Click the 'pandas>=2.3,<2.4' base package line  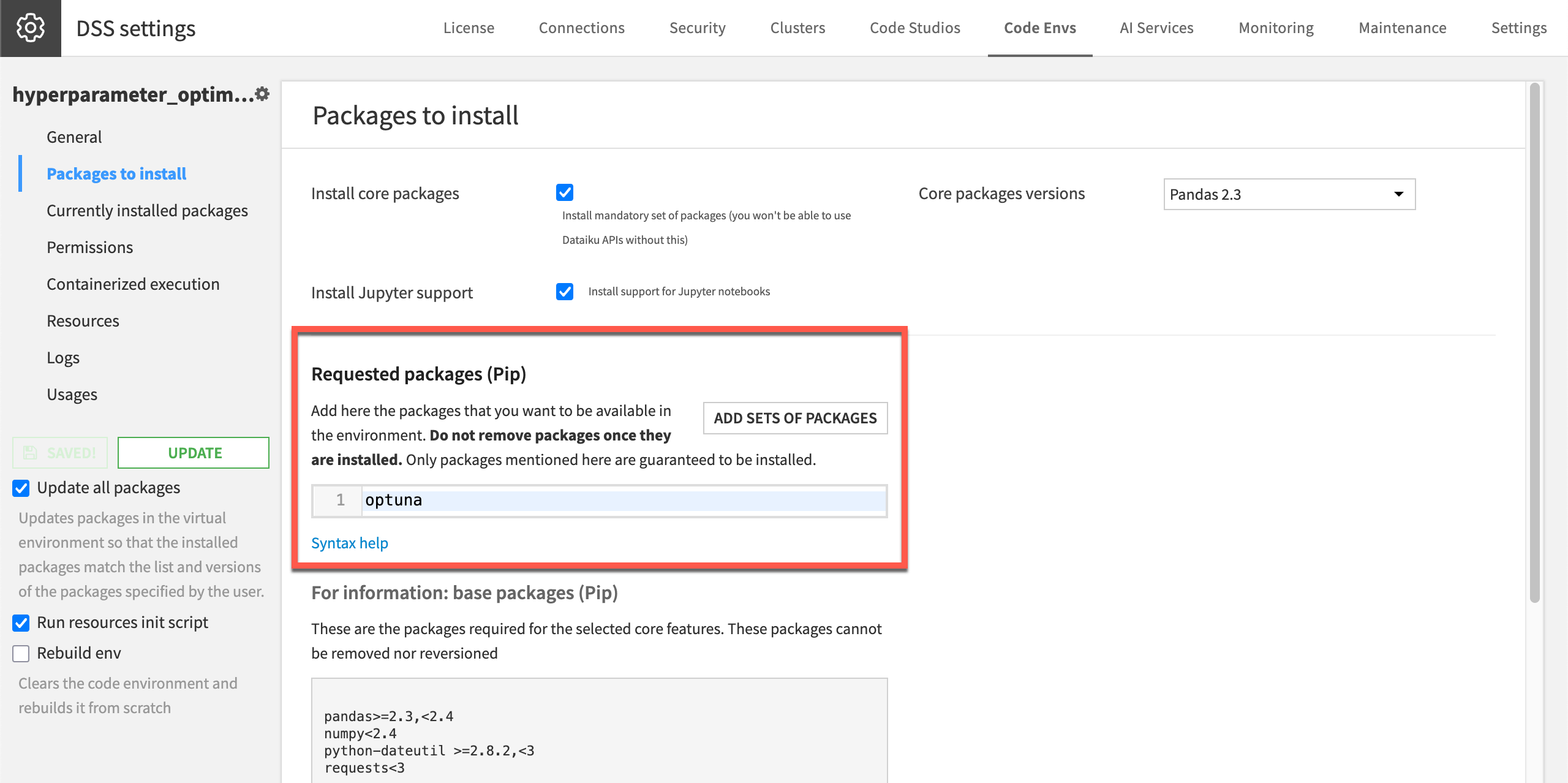(x=389, y=716)
